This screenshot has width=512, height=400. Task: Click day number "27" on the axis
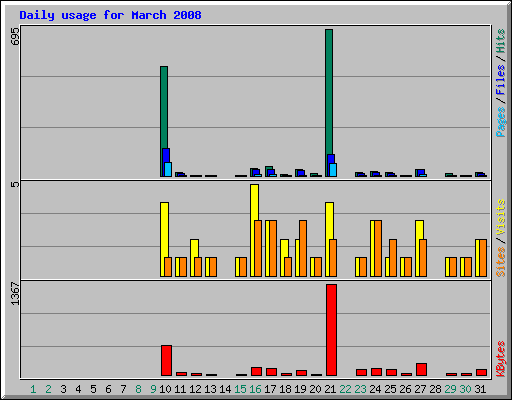pos(420,389)
